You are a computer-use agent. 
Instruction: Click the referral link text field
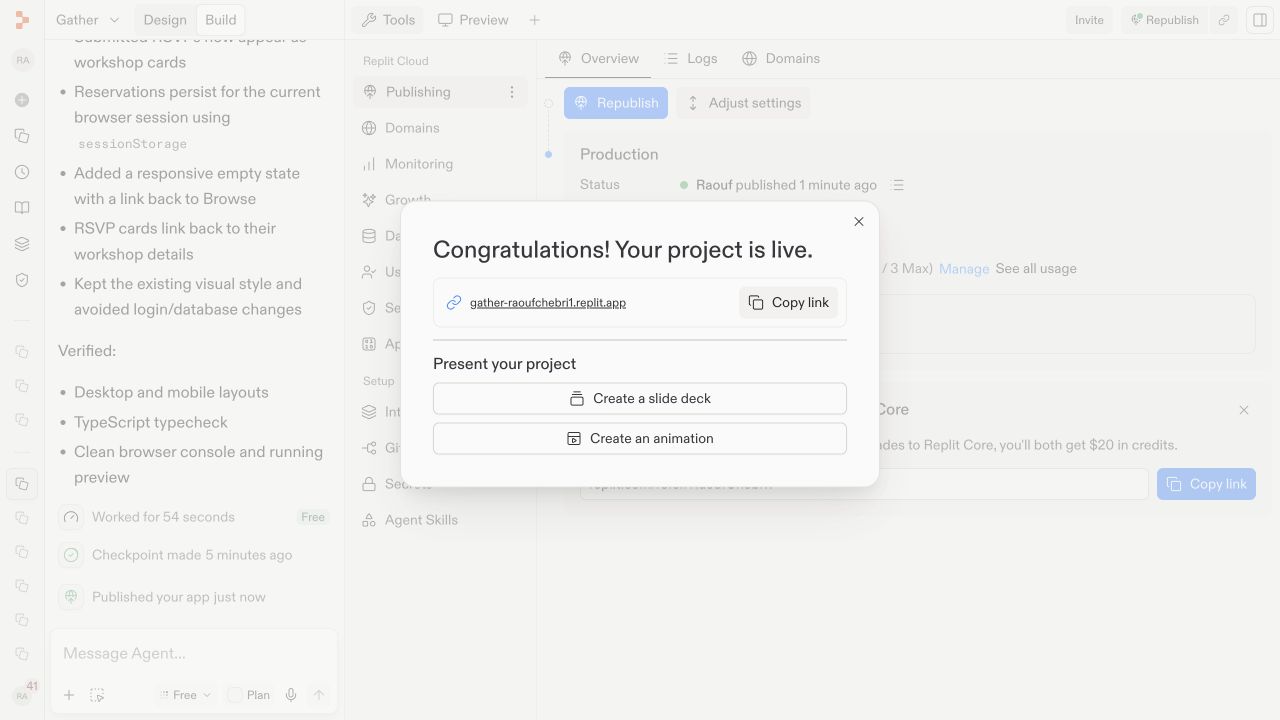coord(864,484)
